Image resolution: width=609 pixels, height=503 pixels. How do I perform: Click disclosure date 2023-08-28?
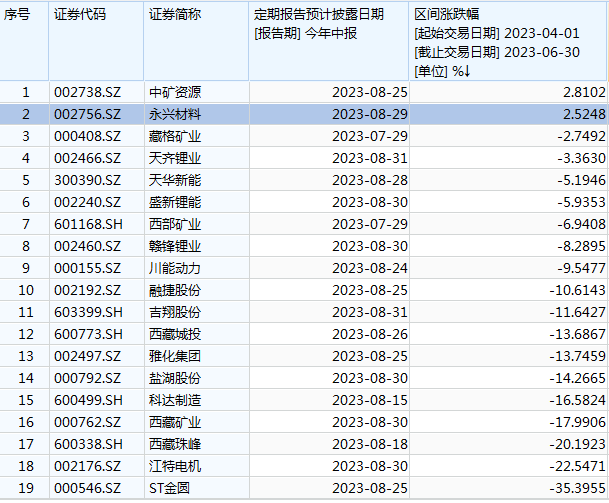pyautogui.click(x=370, y=180)
